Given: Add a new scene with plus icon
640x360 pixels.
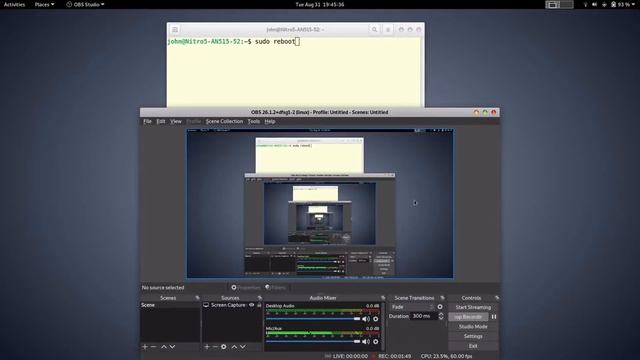Looking at the screenshot, I should 145,347.
